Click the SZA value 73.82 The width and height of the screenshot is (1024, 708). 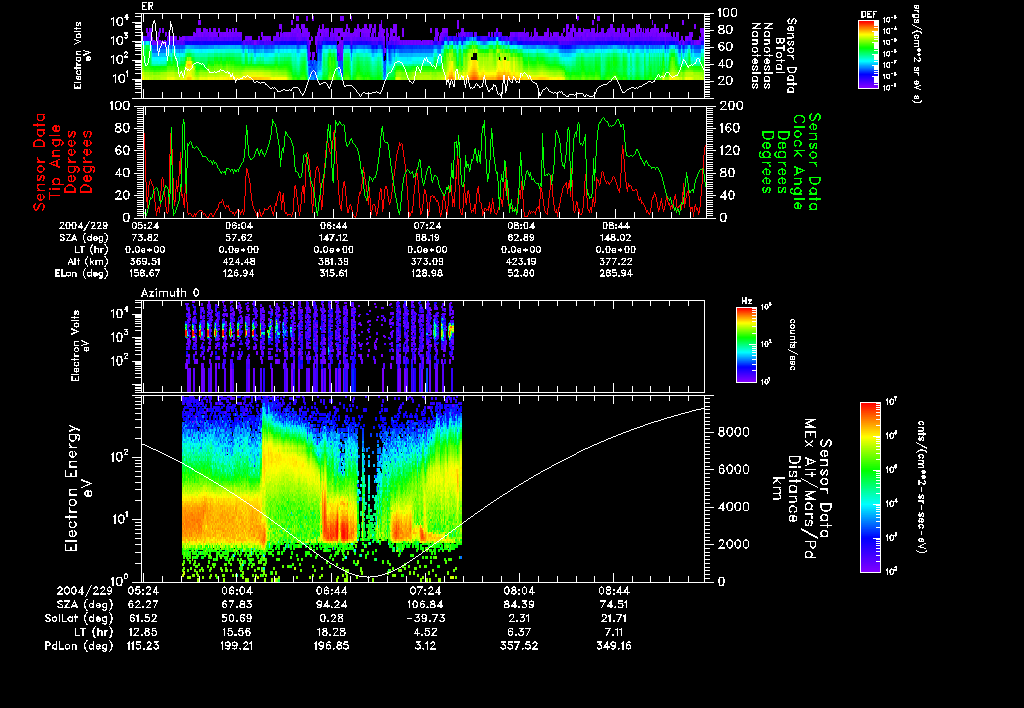coord(144,238)
